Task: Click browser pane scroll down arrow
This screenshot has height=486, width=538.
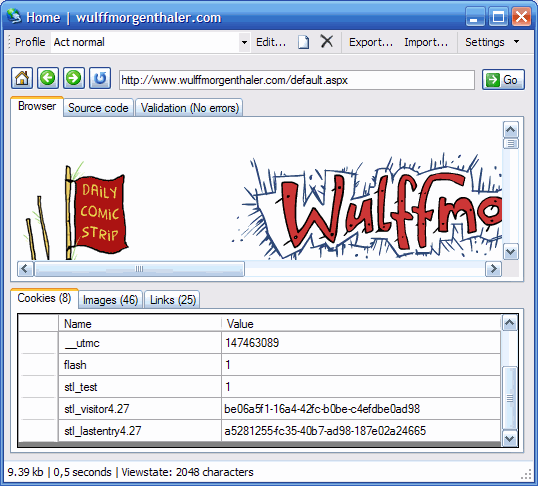Action: (x=511, y=252)
